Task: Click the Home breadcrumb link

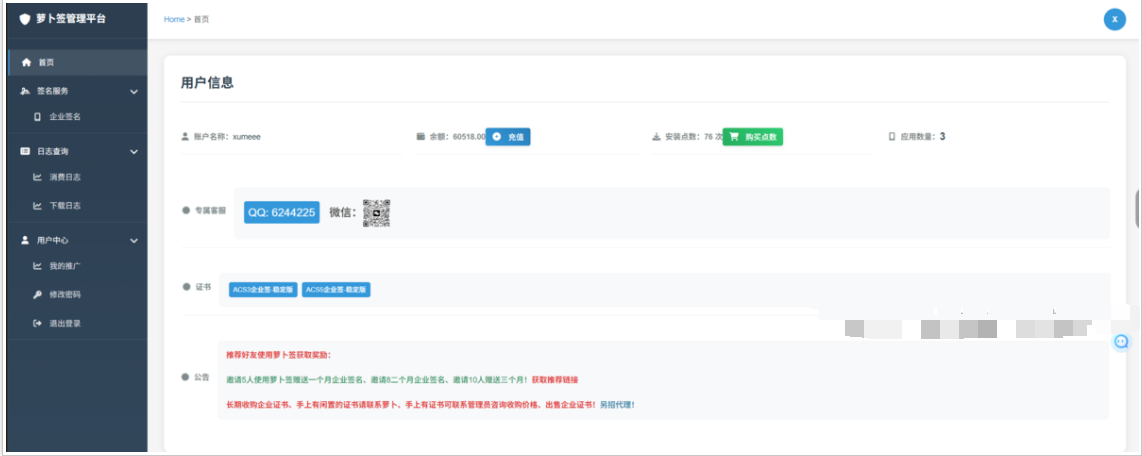Action: pos(174,20)
